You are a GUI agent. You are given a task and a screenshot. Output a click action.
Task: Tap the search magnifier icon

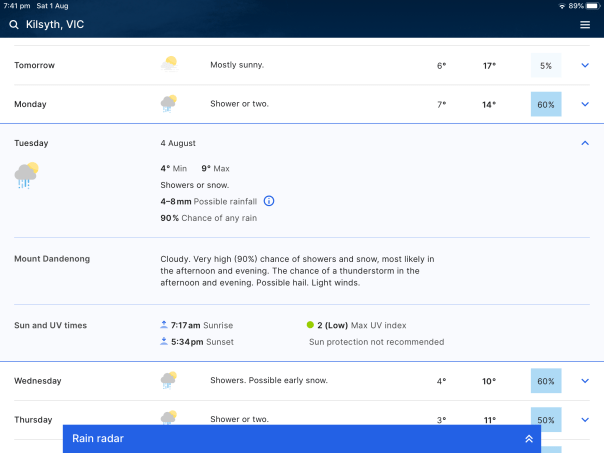(x=14, y=24)
